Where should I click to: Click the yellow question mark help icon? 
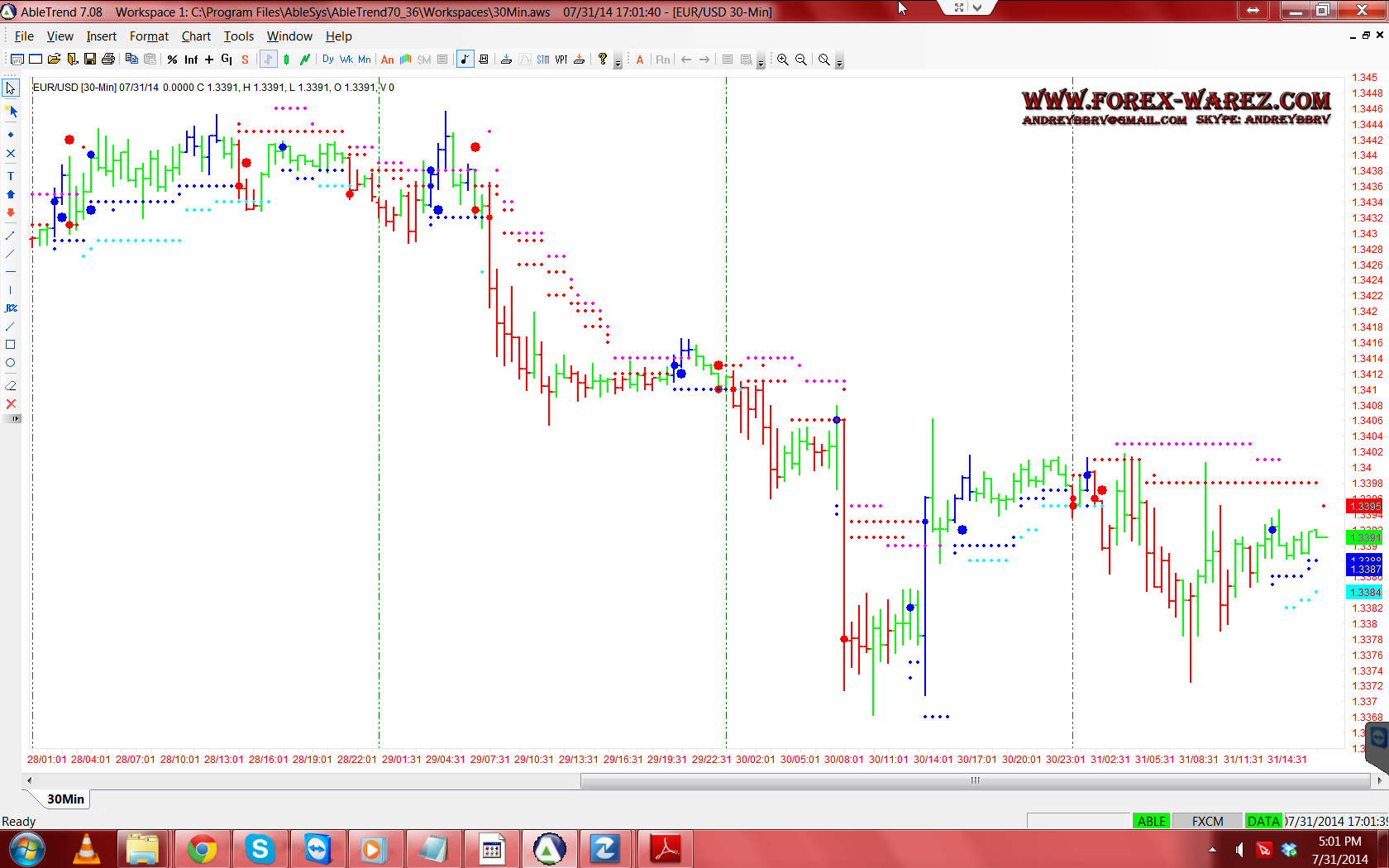click(603, 60)
